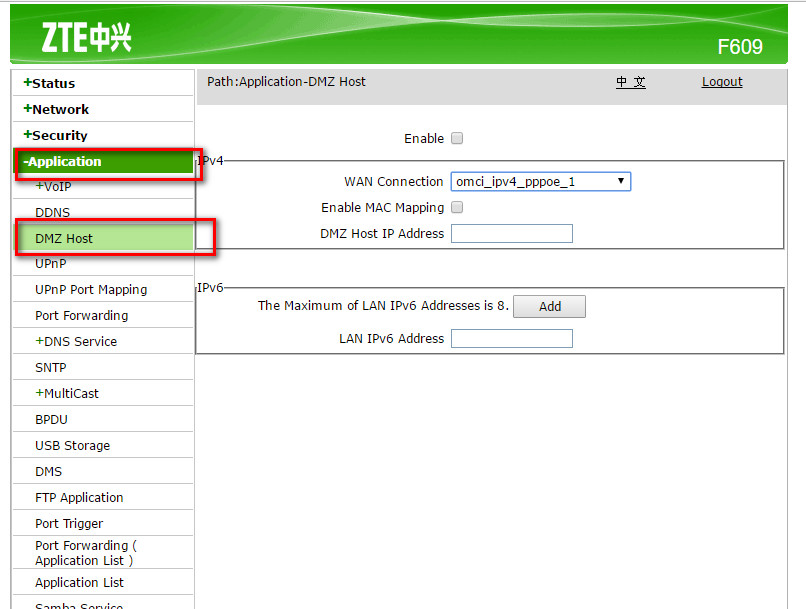
Task: Open the DMS page
Action: coord(48,471)
